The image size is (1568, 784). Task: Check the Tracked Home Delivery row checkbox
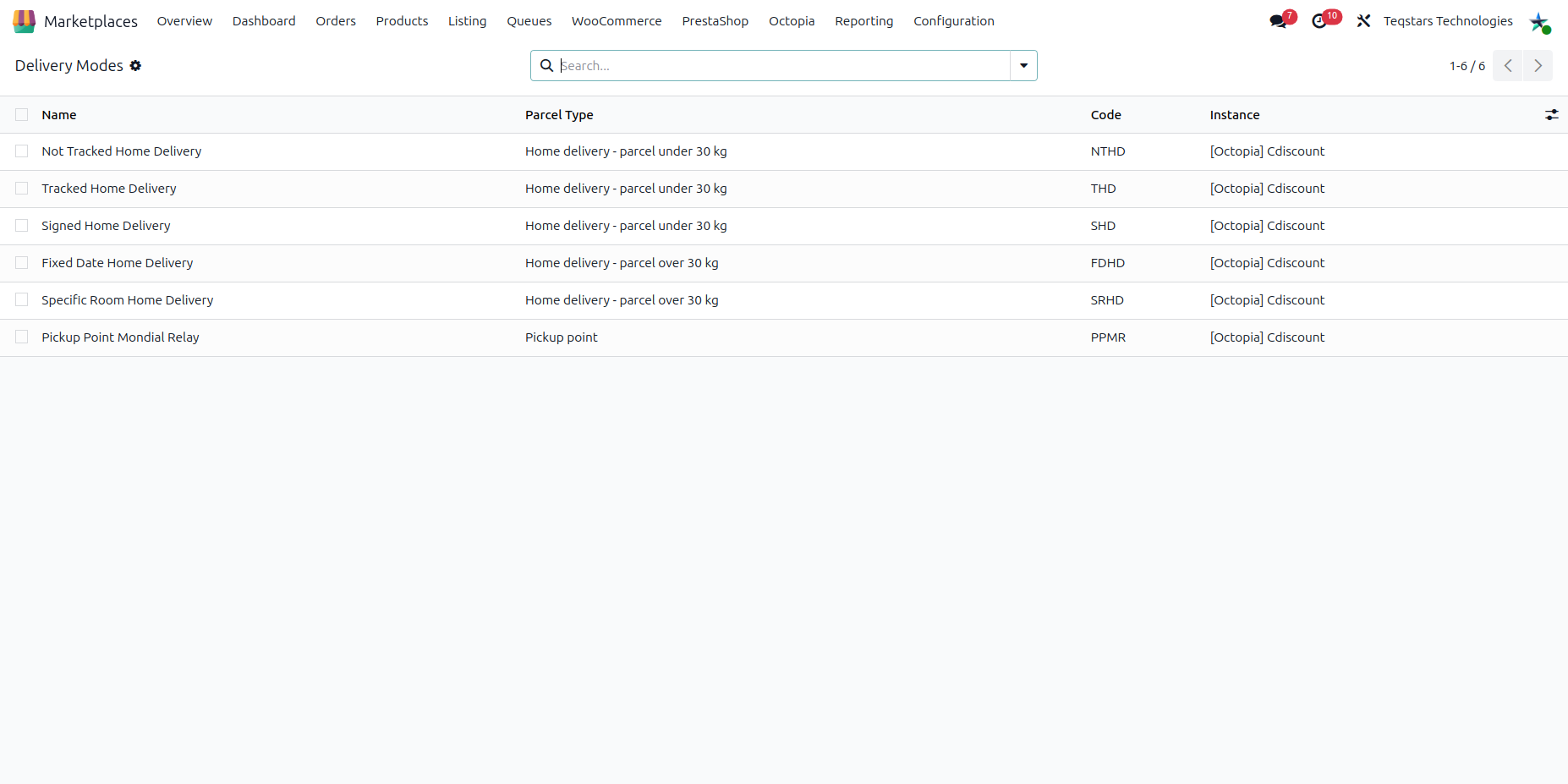(x=22, y=189)
